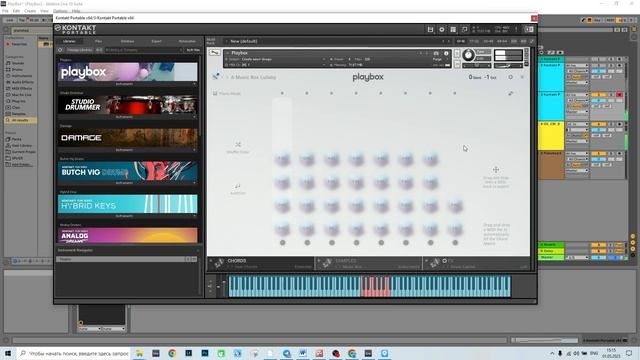Toggle the last step dot under the sample grid
Image resolution: width=640 pixels, height=360 pixels.
point(455,243)
